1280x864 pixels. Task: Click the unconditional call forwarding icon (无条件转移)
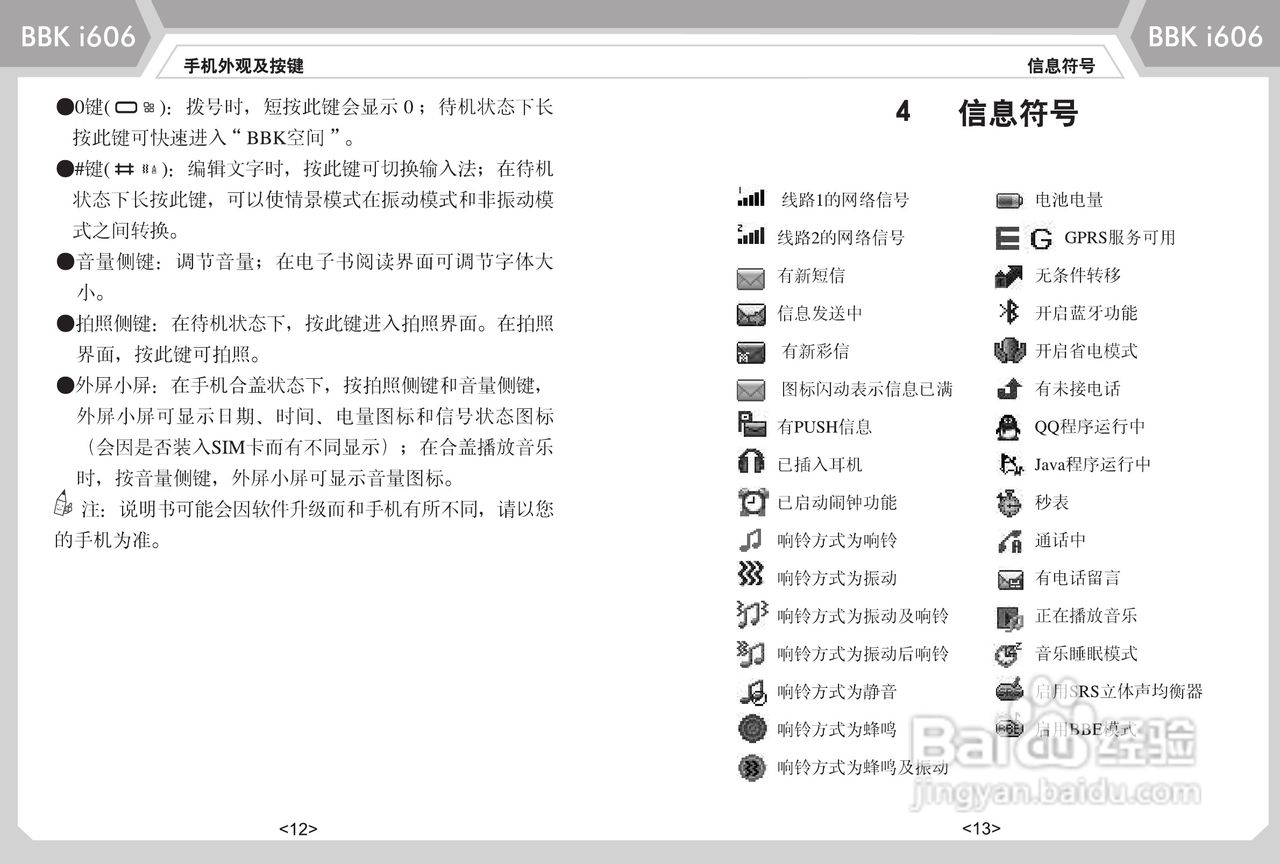(x=1009, y=275)
